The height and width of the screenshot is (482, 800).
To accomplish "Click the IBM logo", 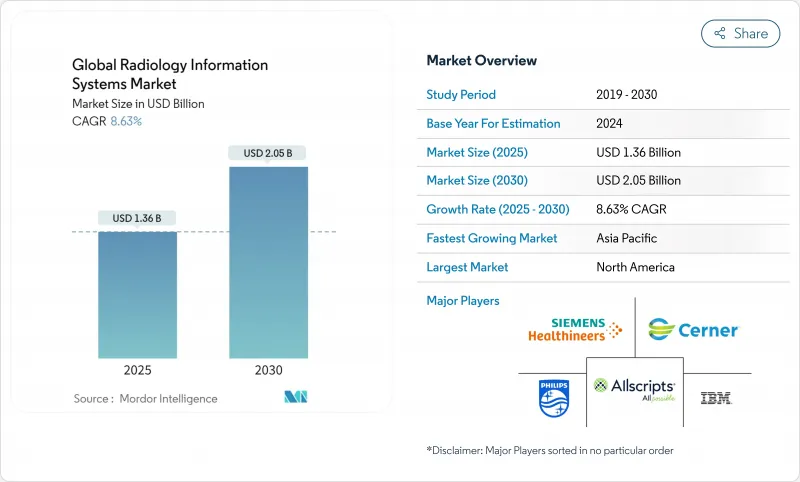I will click(716, 397).
